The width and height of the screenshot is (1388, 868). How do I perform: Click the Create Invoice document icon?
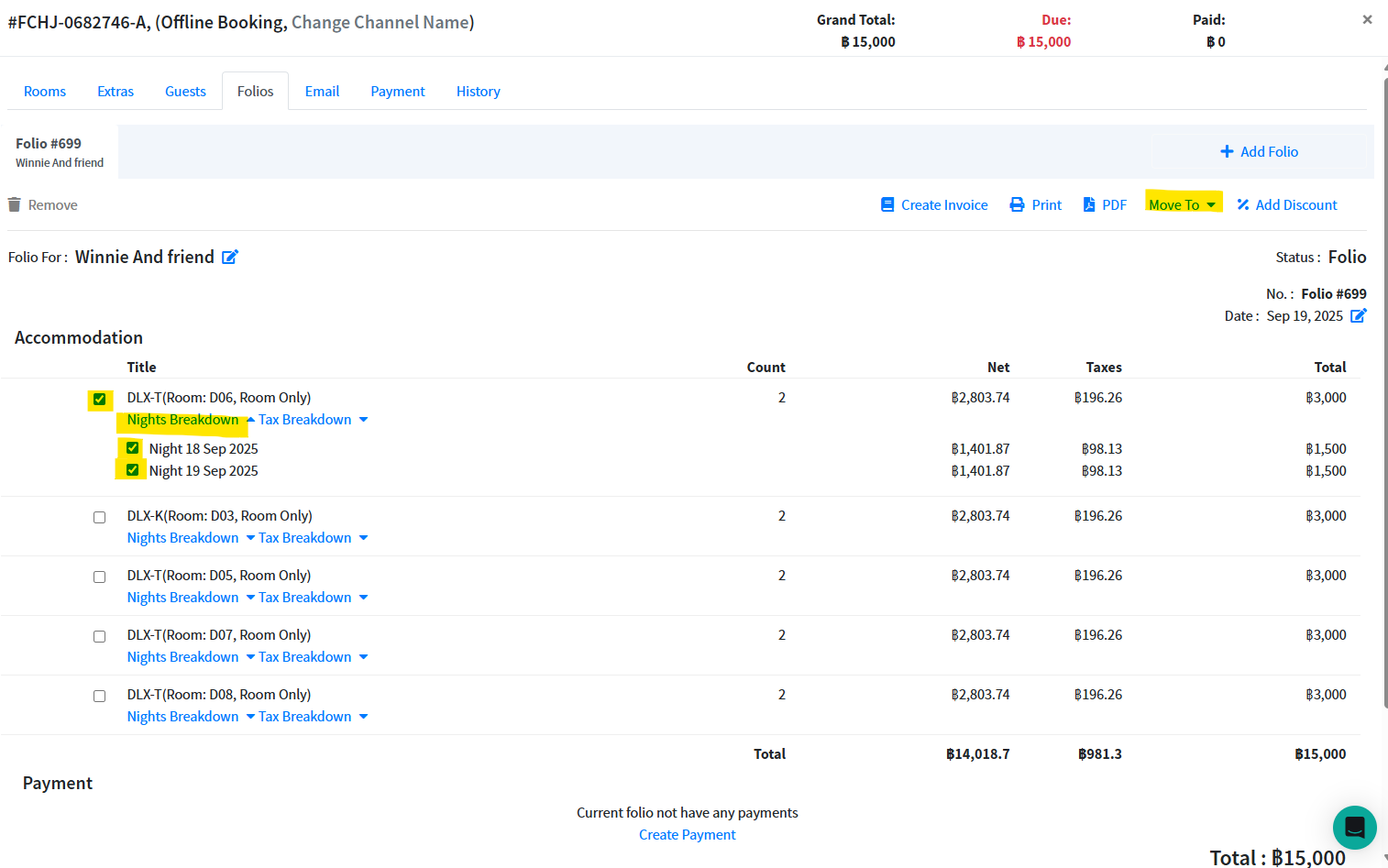click(x=887, y=205)
